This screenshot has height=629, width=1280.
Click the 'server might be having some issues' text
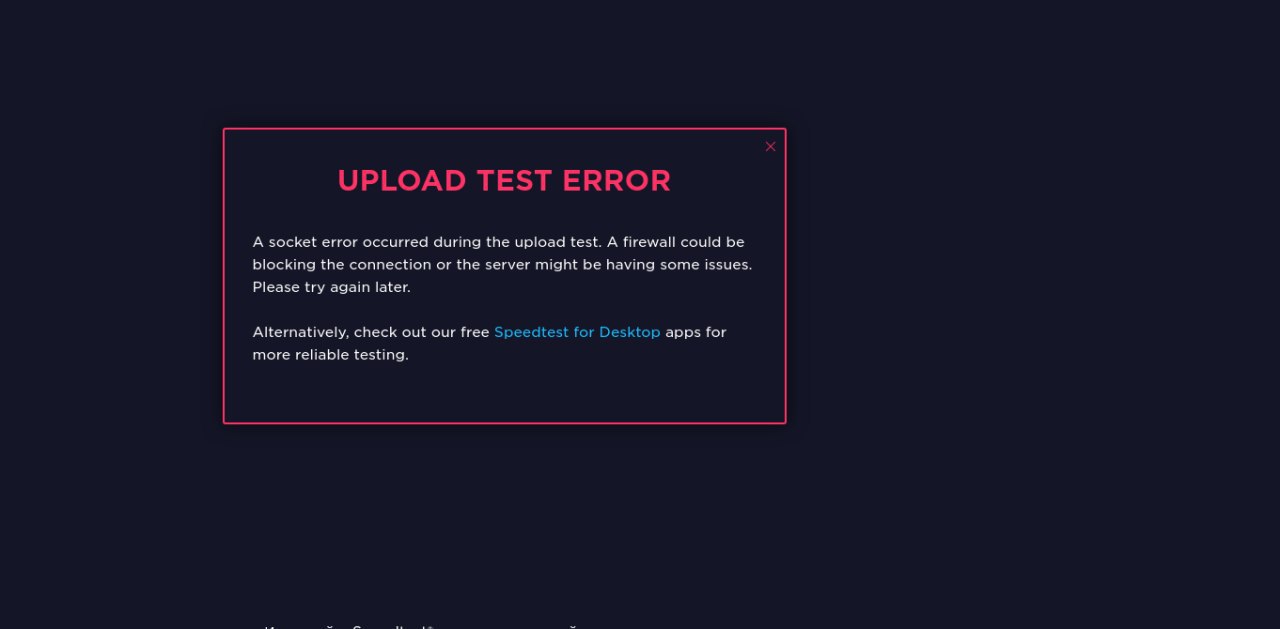618,265
